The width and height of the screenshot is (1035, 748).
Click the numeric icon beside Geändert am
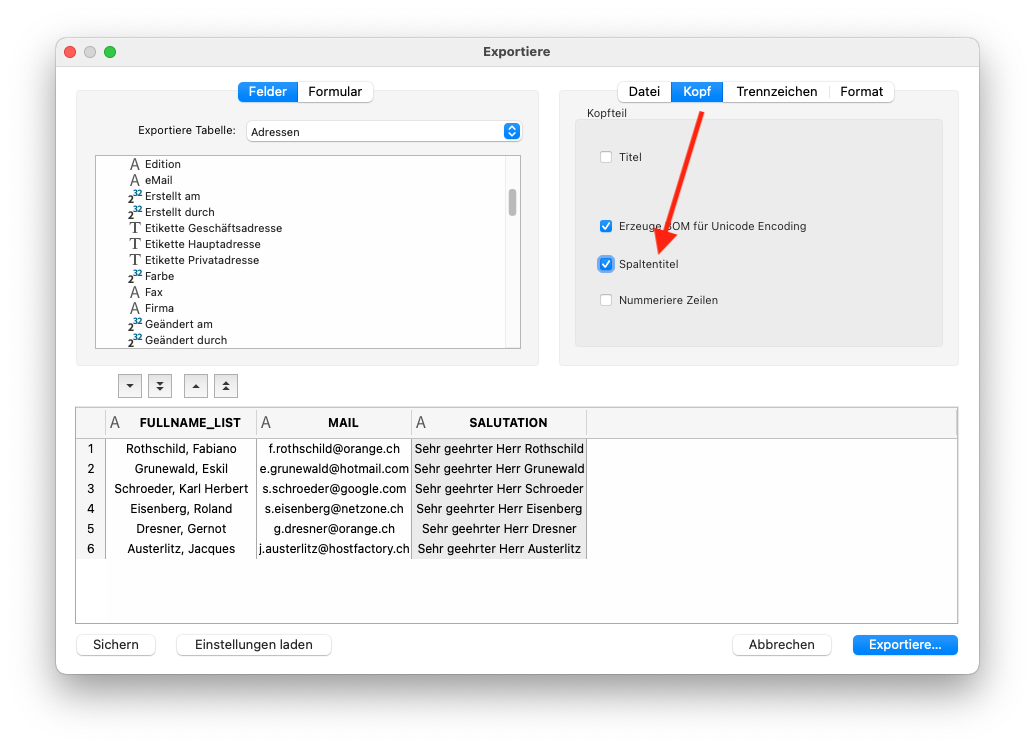pos(135,324)
